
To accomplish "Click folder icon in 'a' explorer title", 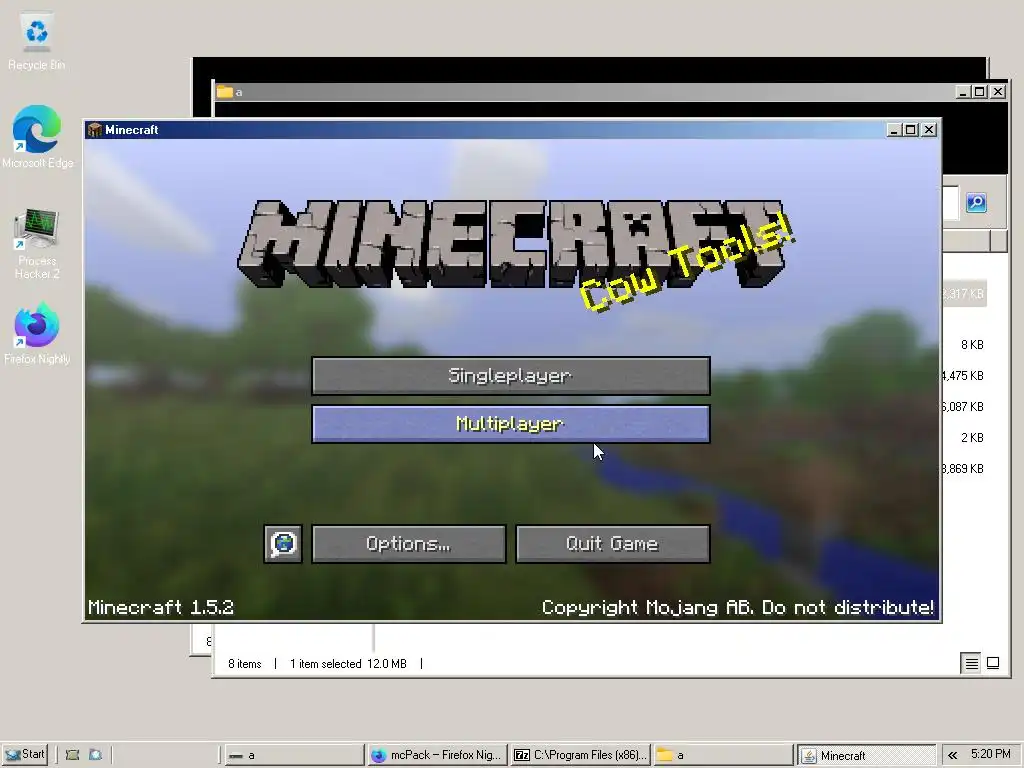I will [225, 91].
